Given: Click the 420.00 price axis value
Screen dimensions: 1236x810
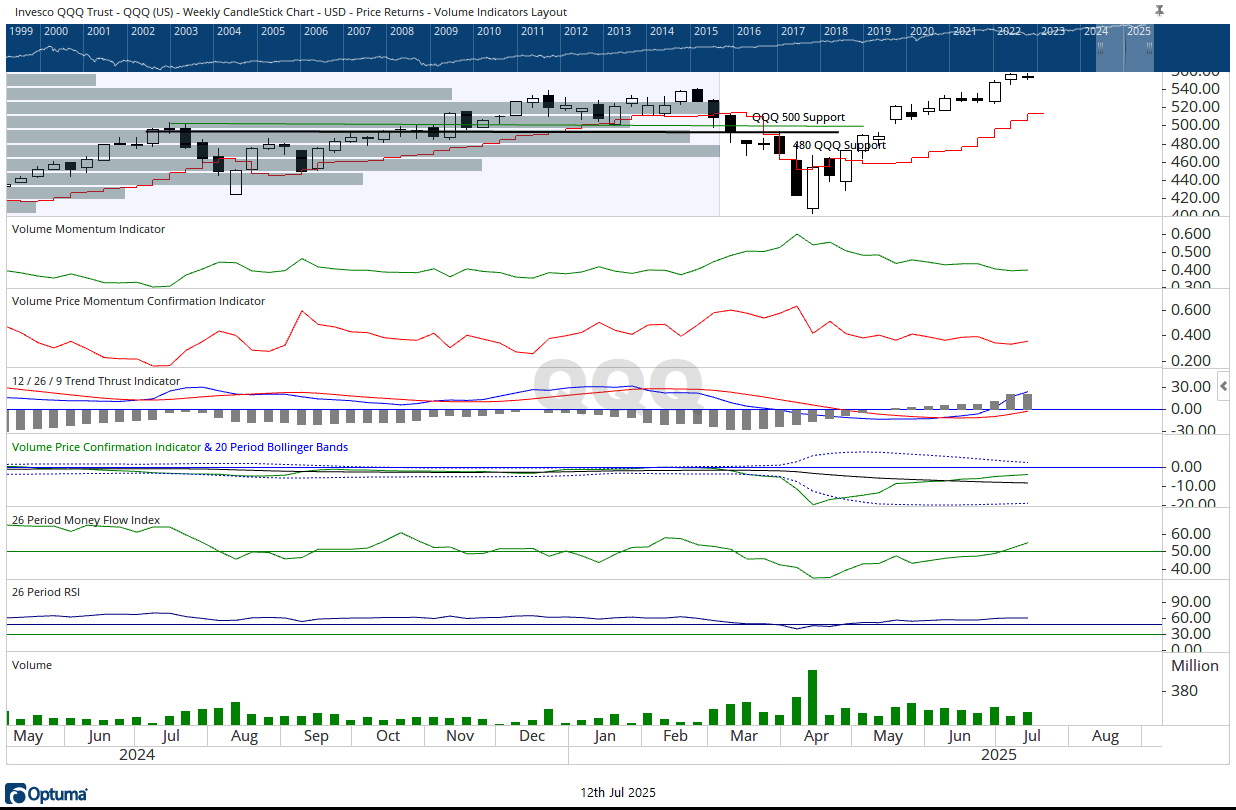Looking at the screenshot, I should 1196,198.
